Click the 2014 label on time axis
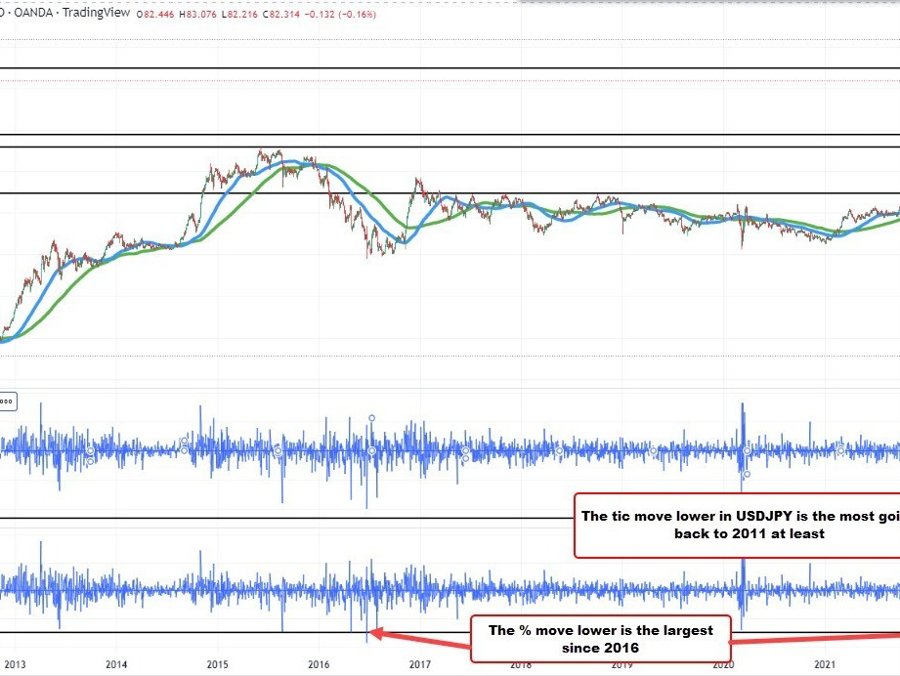Screen dimensions: 900x676 116,664
